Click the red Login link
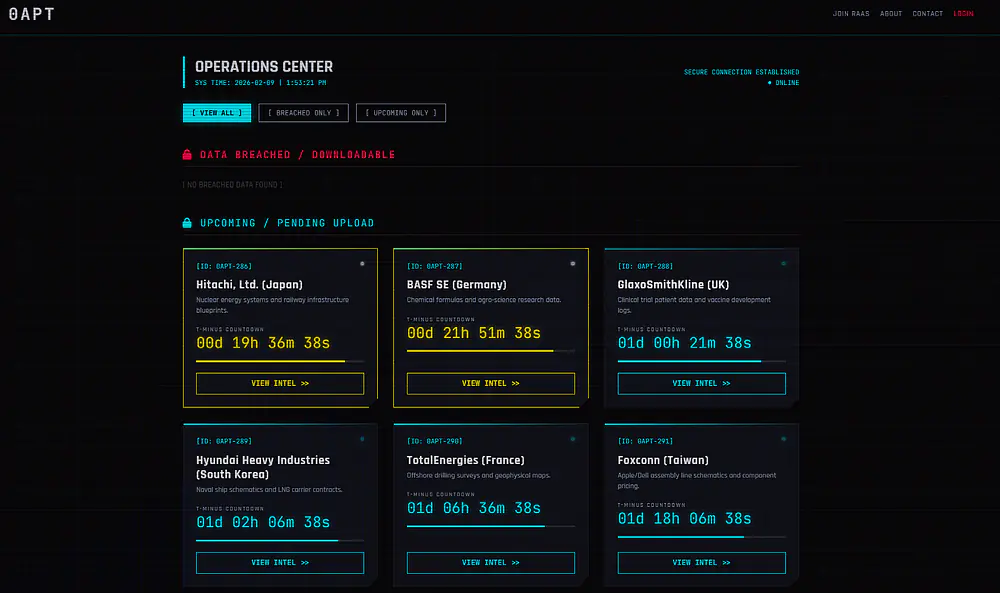 (964, 14)
